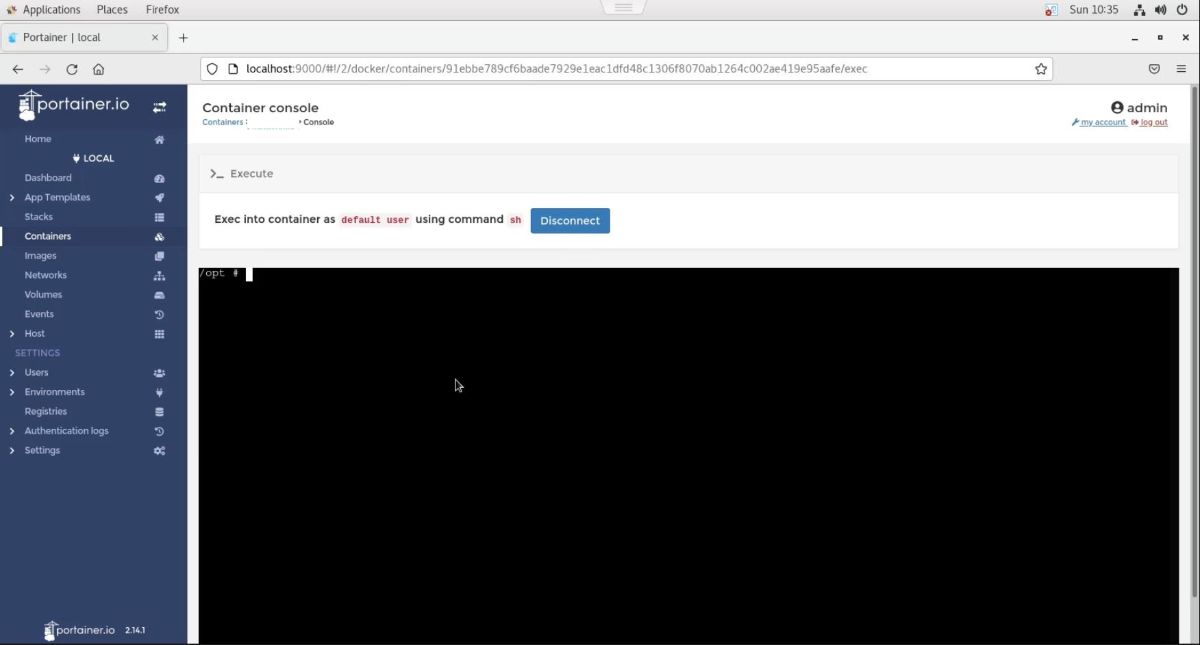Click the Dashboard gauge icon
Viewport: 1200px width, 645px height.
(159, 178)
